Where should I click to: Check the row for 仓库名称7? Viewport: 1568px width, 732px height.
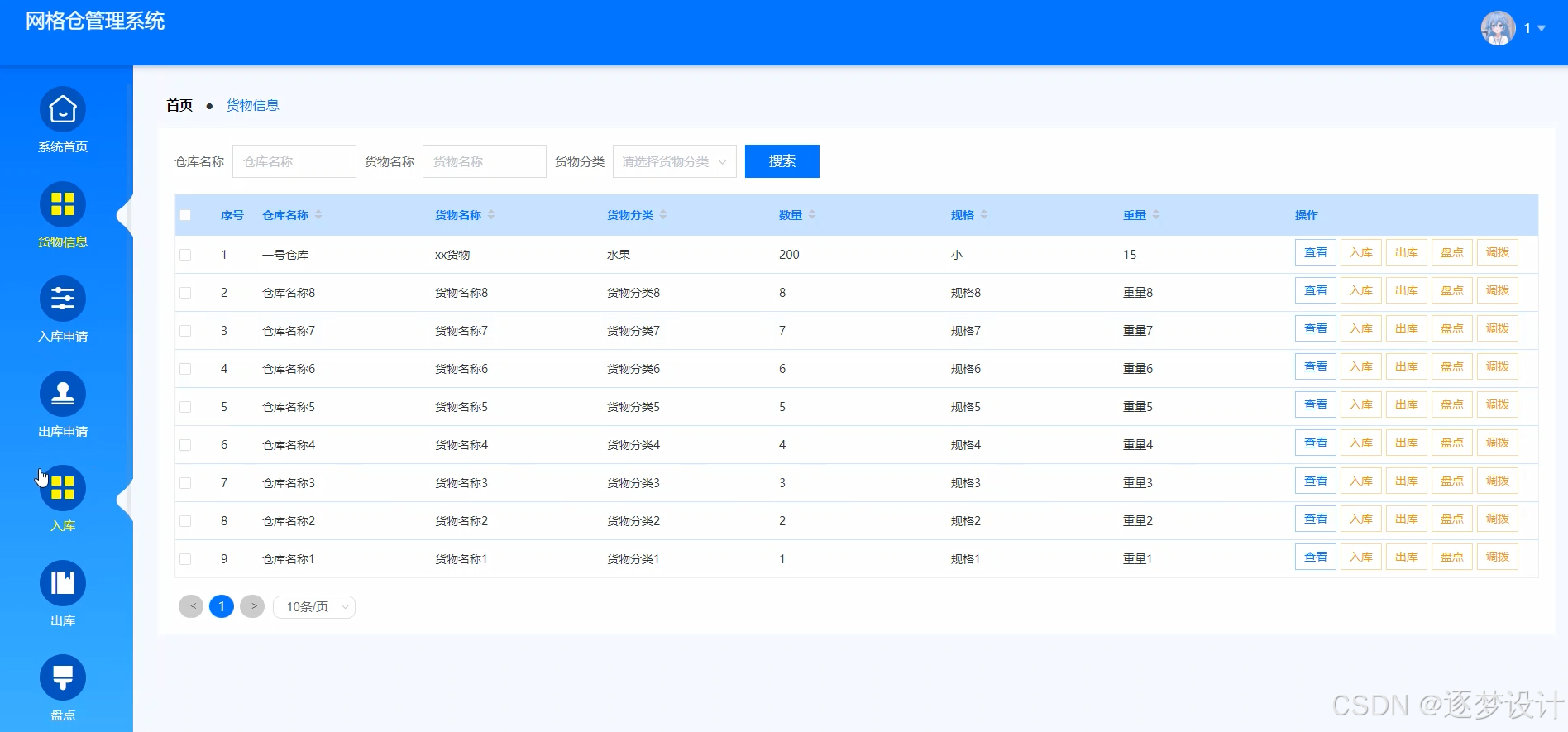click(x=185, y=331)
